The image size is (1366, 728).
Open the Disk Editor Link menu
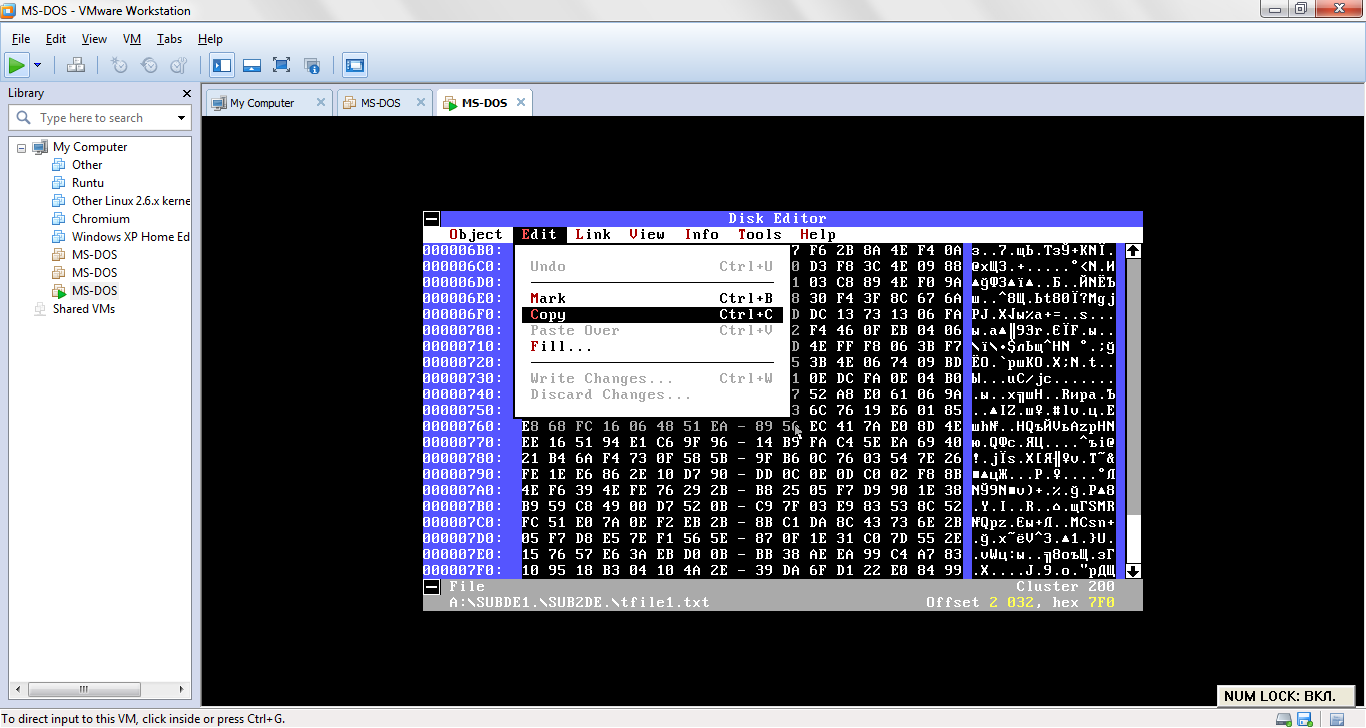click(593, 235)
